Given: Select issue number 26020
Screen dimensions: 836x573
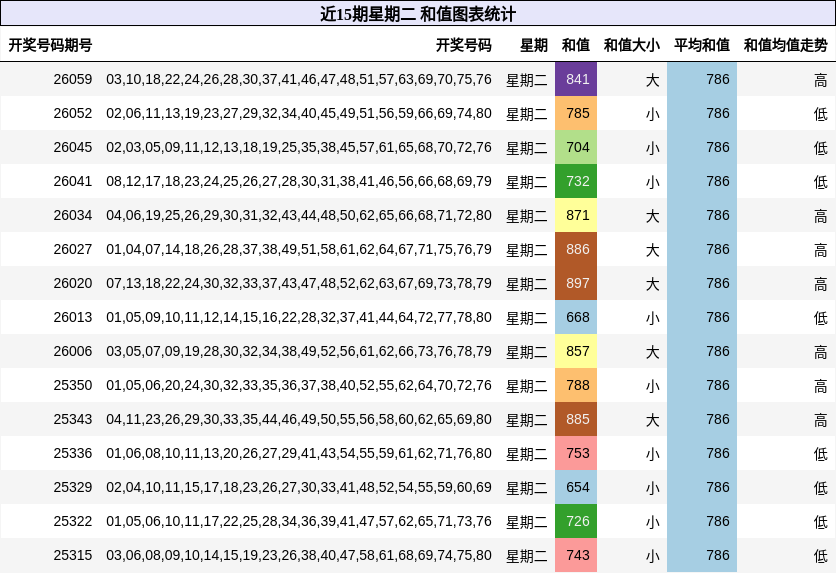Looking at the screenshot, I should pyautogui.click(x=73, y=284).
